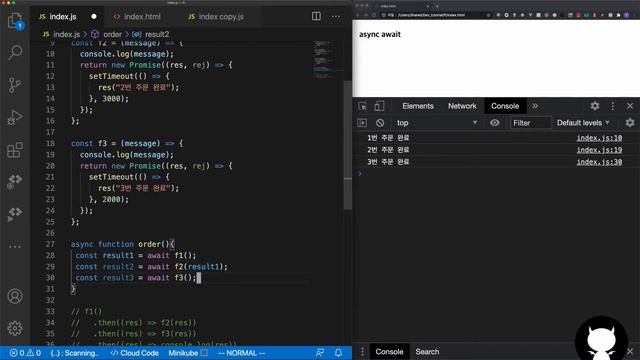
Task: Open the Network tab in DevTools
Action: [x=462, y=106]
